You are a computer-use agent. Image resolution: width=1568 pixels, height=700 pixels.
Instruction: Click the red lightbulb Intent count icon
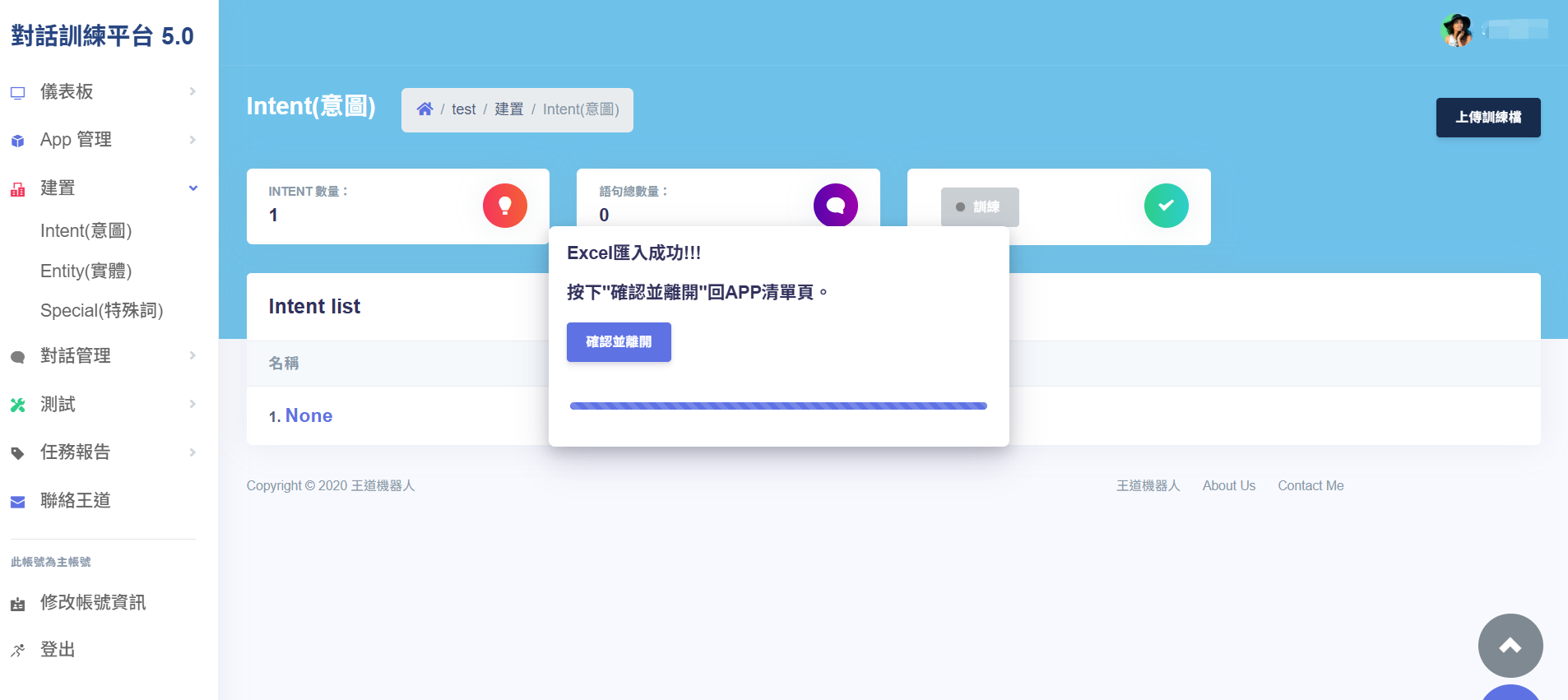pyautogui.click(x=505, y=206)
